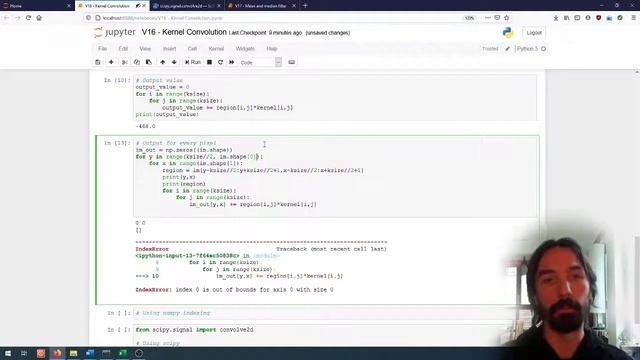
Task: Save notebook with the floppy disk icon
Action: (98, 62)
